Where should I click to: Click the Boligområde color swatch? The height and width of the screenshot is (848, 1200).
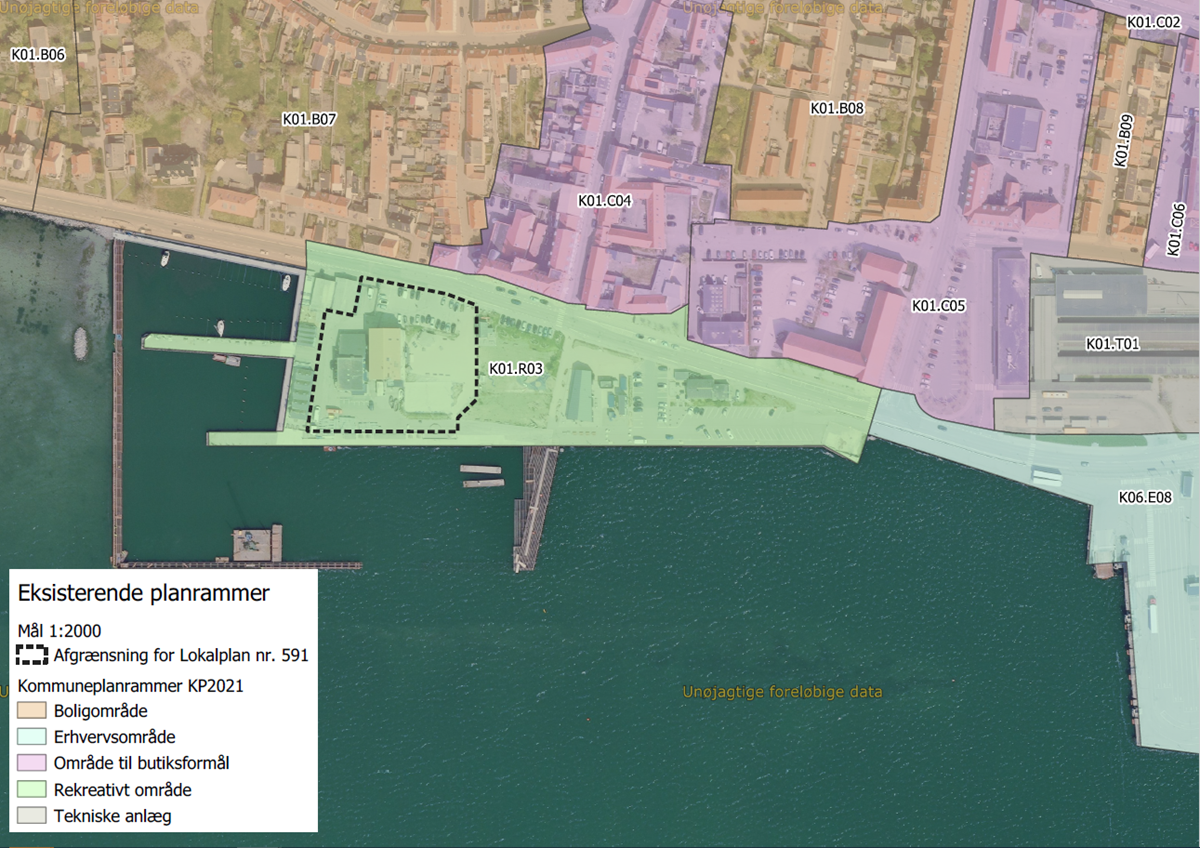pos(33,712)
